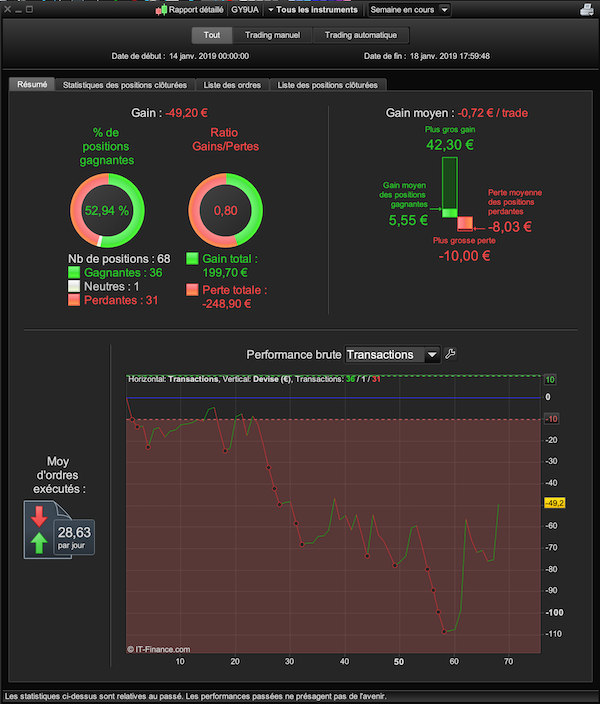Click the winning positions donut chart
The height and width of the screenshot is (704, 600).
[x=107, y=210]
